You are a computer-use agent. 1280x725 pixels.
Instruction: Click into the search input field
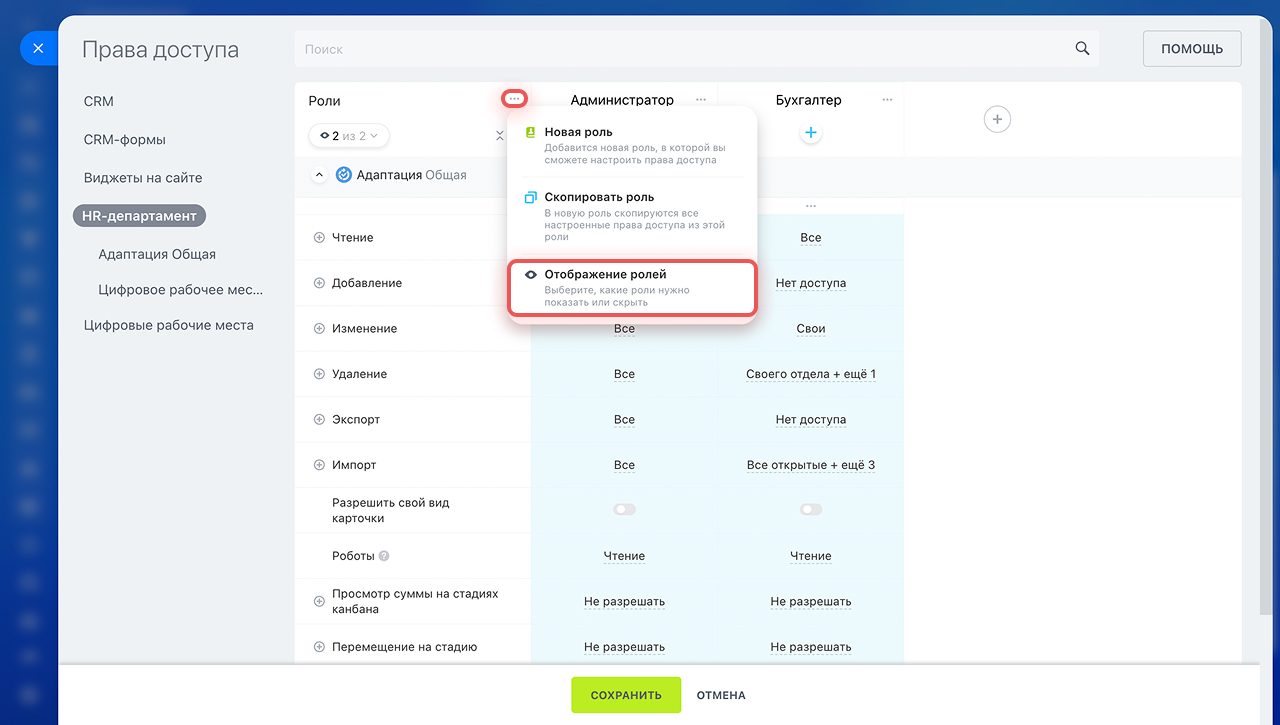click(680, 49)
